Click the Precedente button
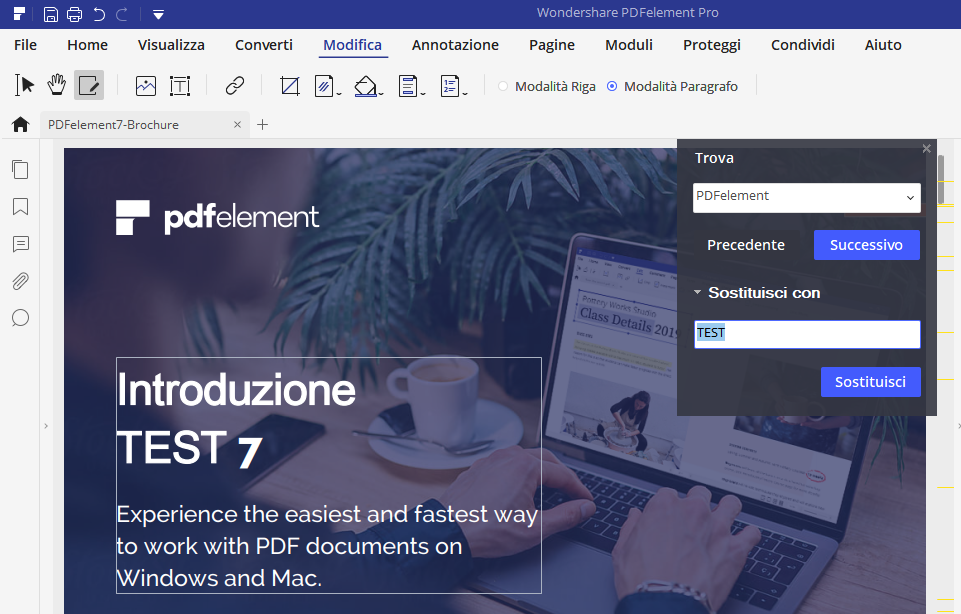Screen dimensions: 961x614 [x=746, y=245]
